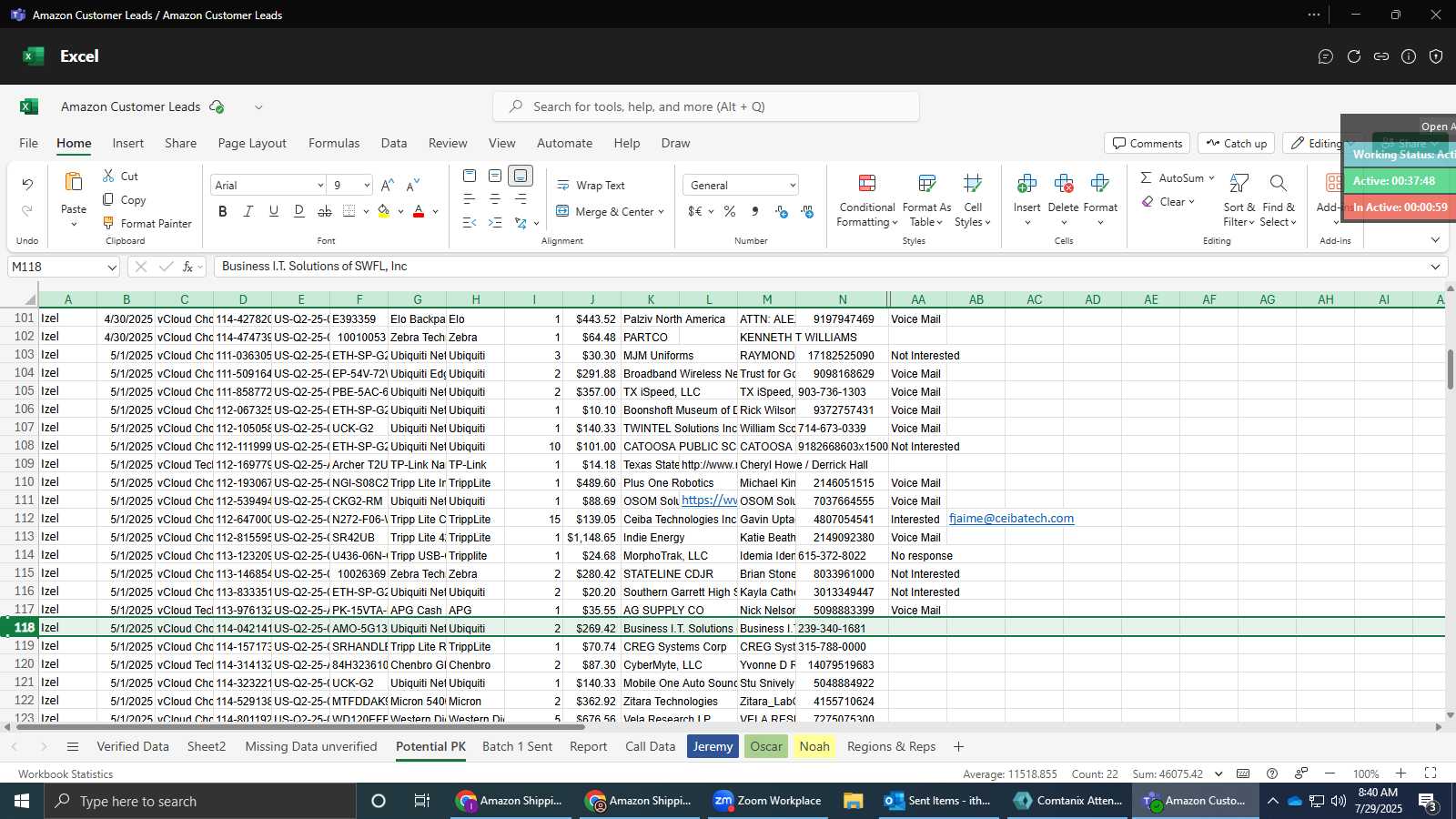Image resolution: width=1456 pixels, height=819 pixels.
Task: Click the vertical scrollbar thumb
Action: [x=1450, y=369]
